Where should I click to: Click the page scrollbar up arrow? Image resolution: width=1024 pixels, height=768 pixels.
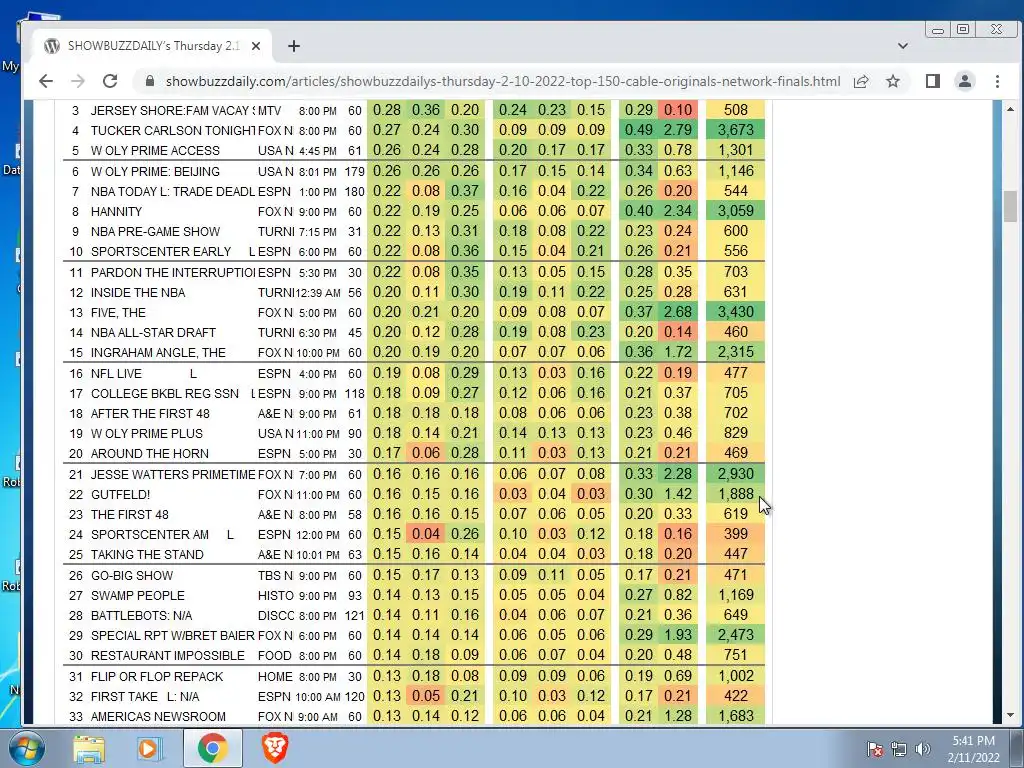[x=1010, y=109]
